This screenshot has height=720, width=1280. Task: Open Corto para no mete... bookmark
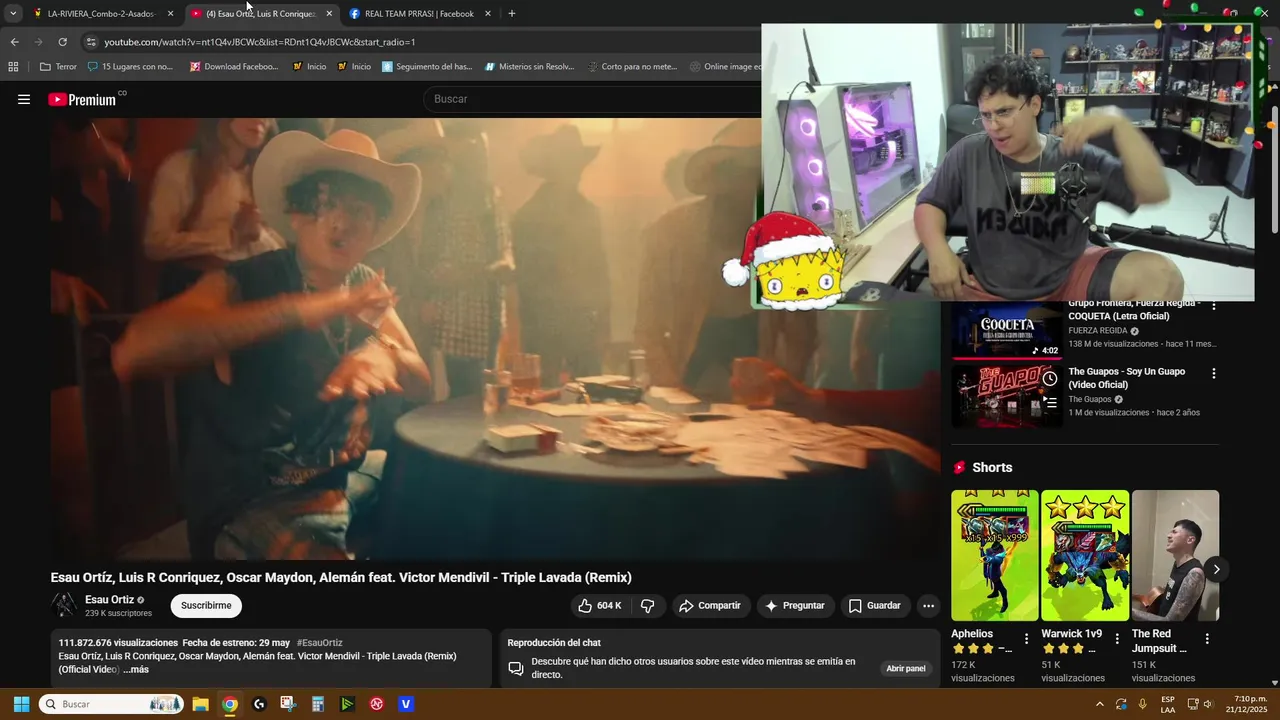(x=632, y=67)
